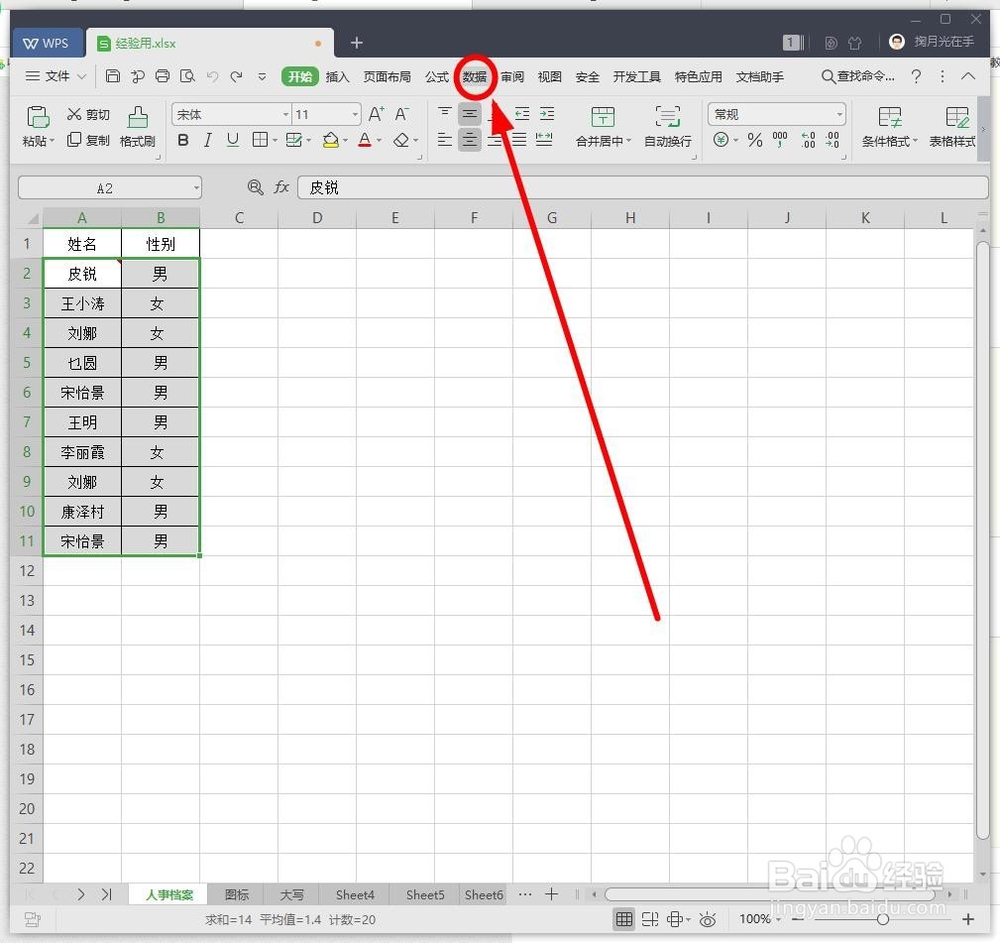
Task: Toggle middle vertical alignment
Action: click(469, 114)
